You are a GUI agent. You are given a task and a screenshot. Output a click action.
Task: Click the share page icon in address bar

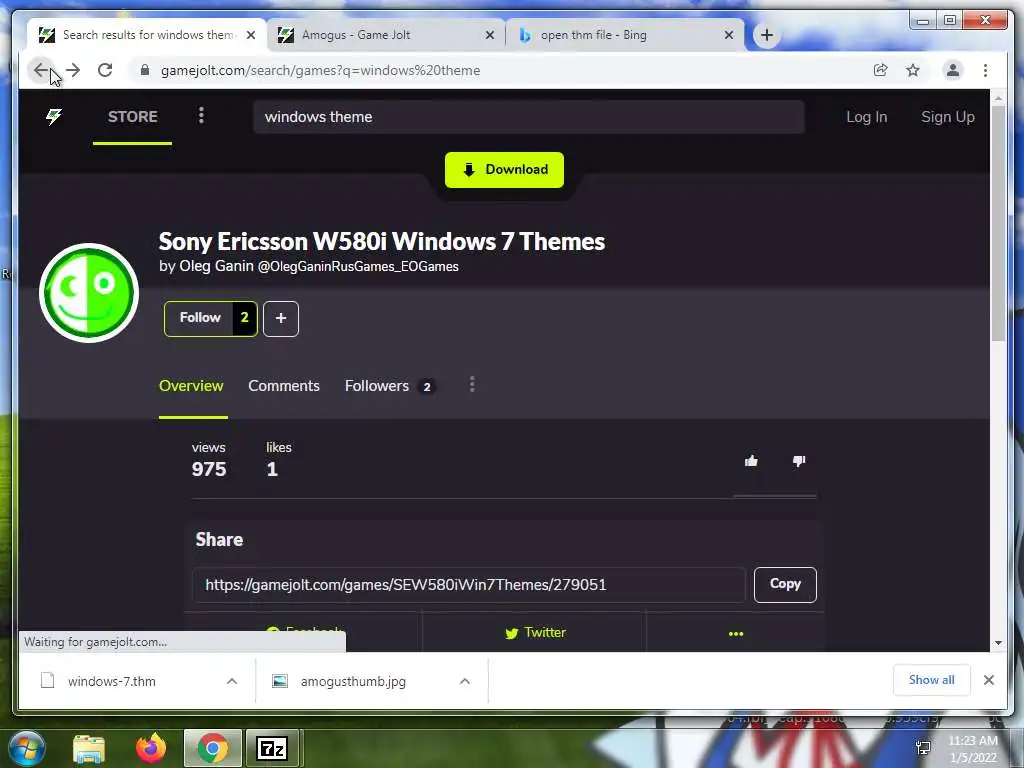(880, 70)
